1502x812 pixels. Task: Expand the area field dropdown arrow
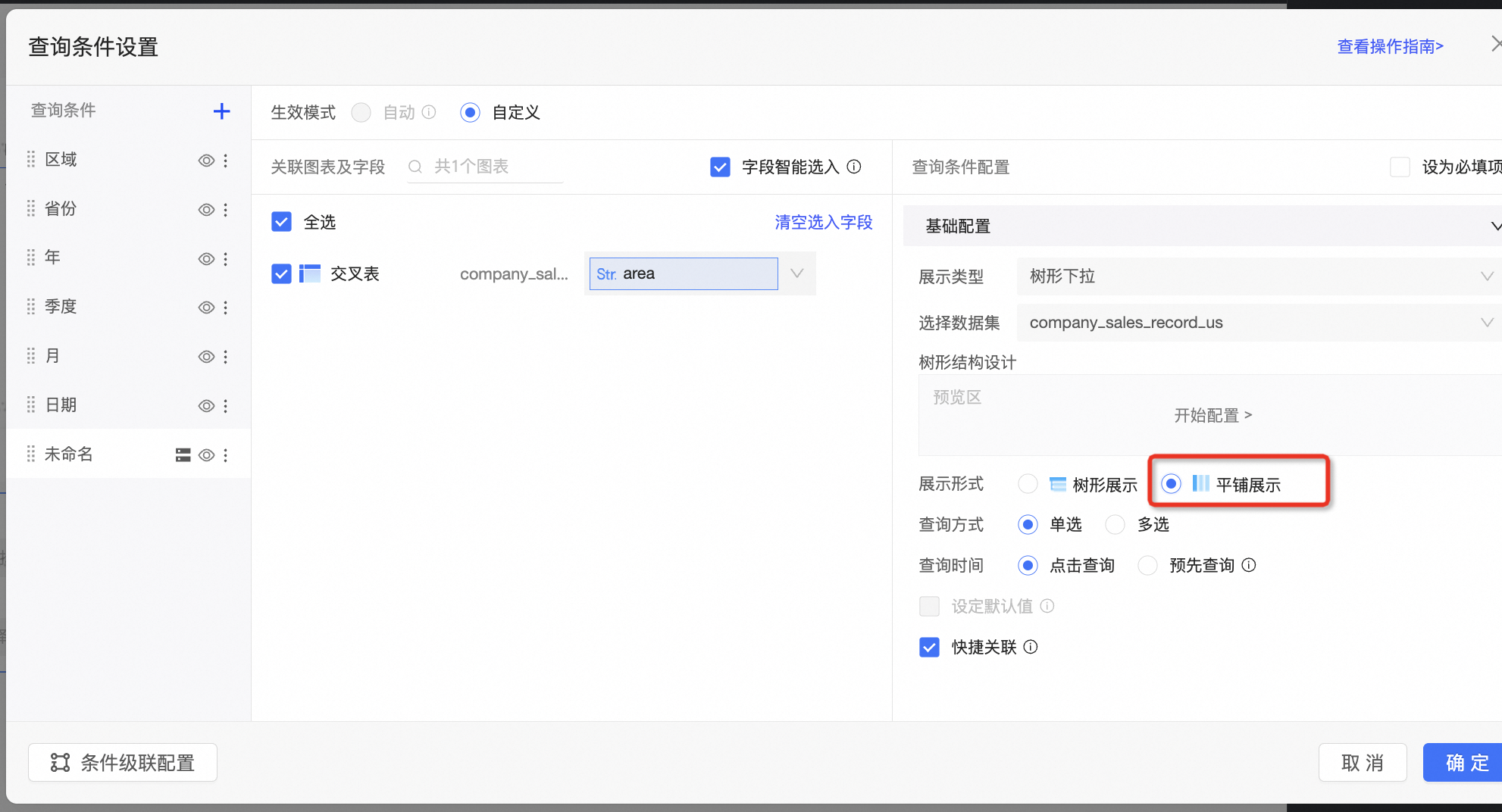pyautogui.click(x=796, y=273)
